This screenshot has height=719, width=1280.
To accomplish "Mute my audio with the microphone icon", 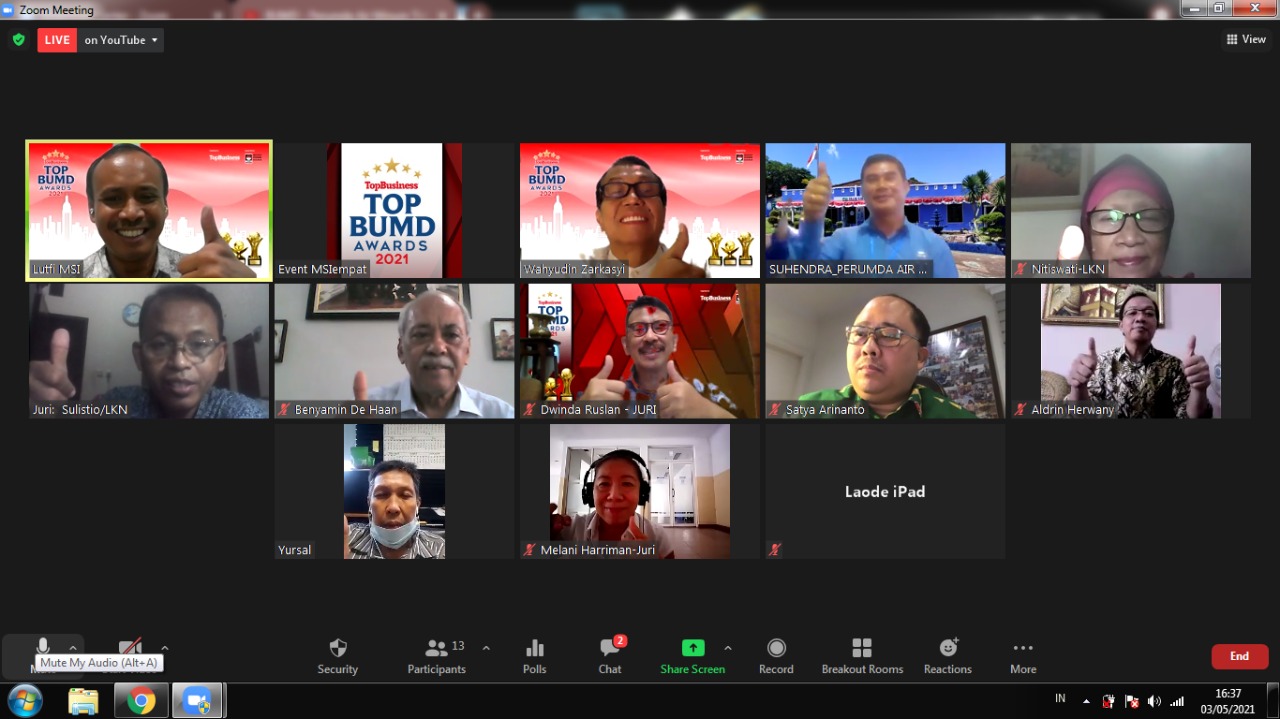I will [x=42, y=646].
